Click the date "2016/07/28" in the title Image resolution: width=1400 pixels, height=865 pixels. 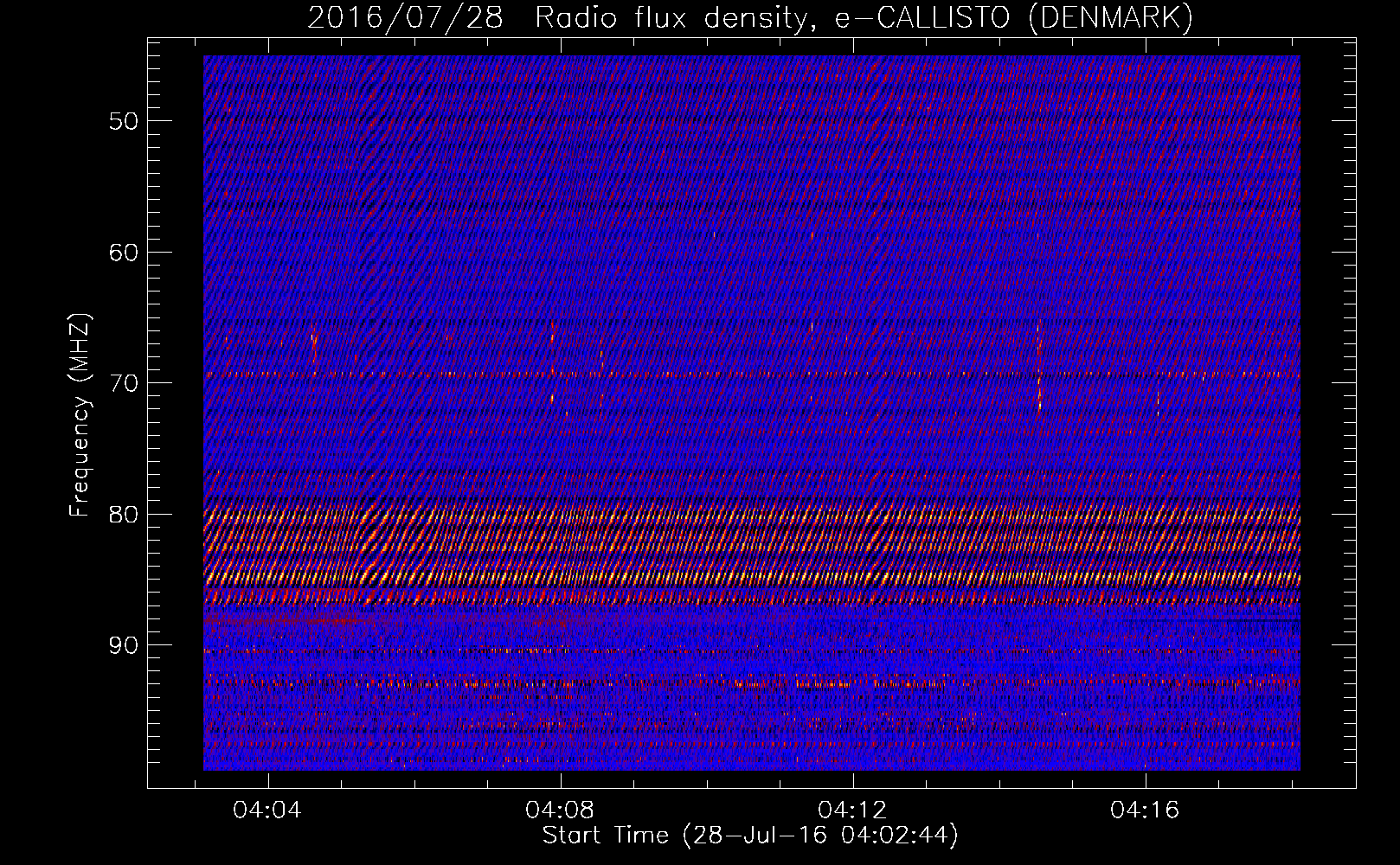coord(405,18)
